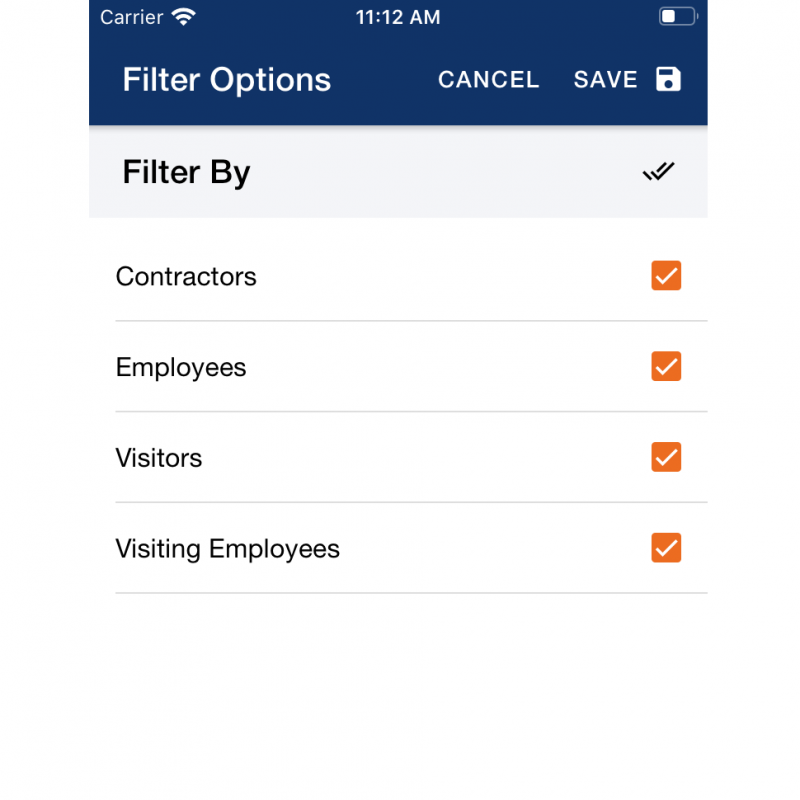This screenshot has height=800, width=800.
Task: Tap the Carrier status text
Action: 132,17
